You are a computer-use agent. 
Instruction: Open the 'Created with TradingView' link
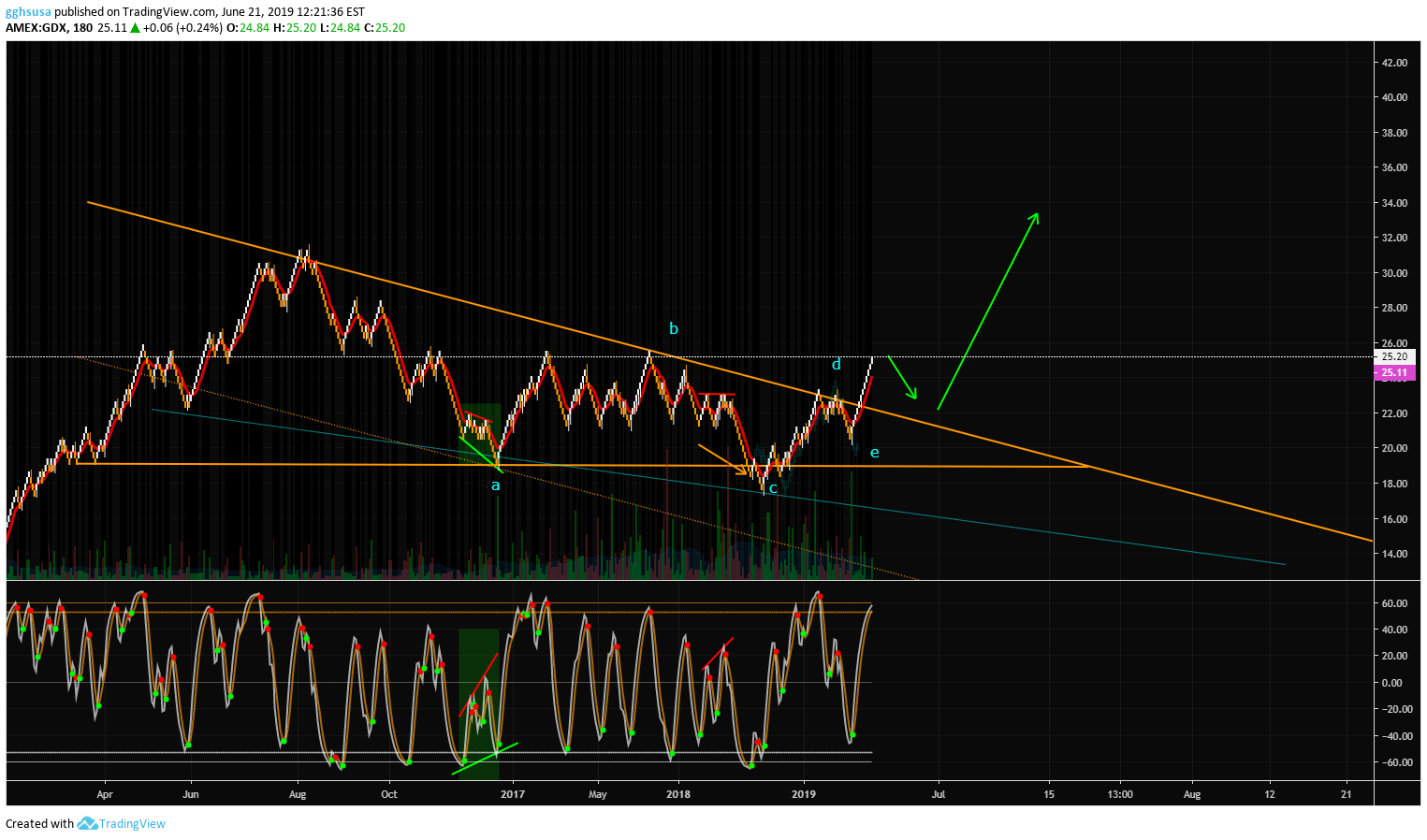point(85,823)
